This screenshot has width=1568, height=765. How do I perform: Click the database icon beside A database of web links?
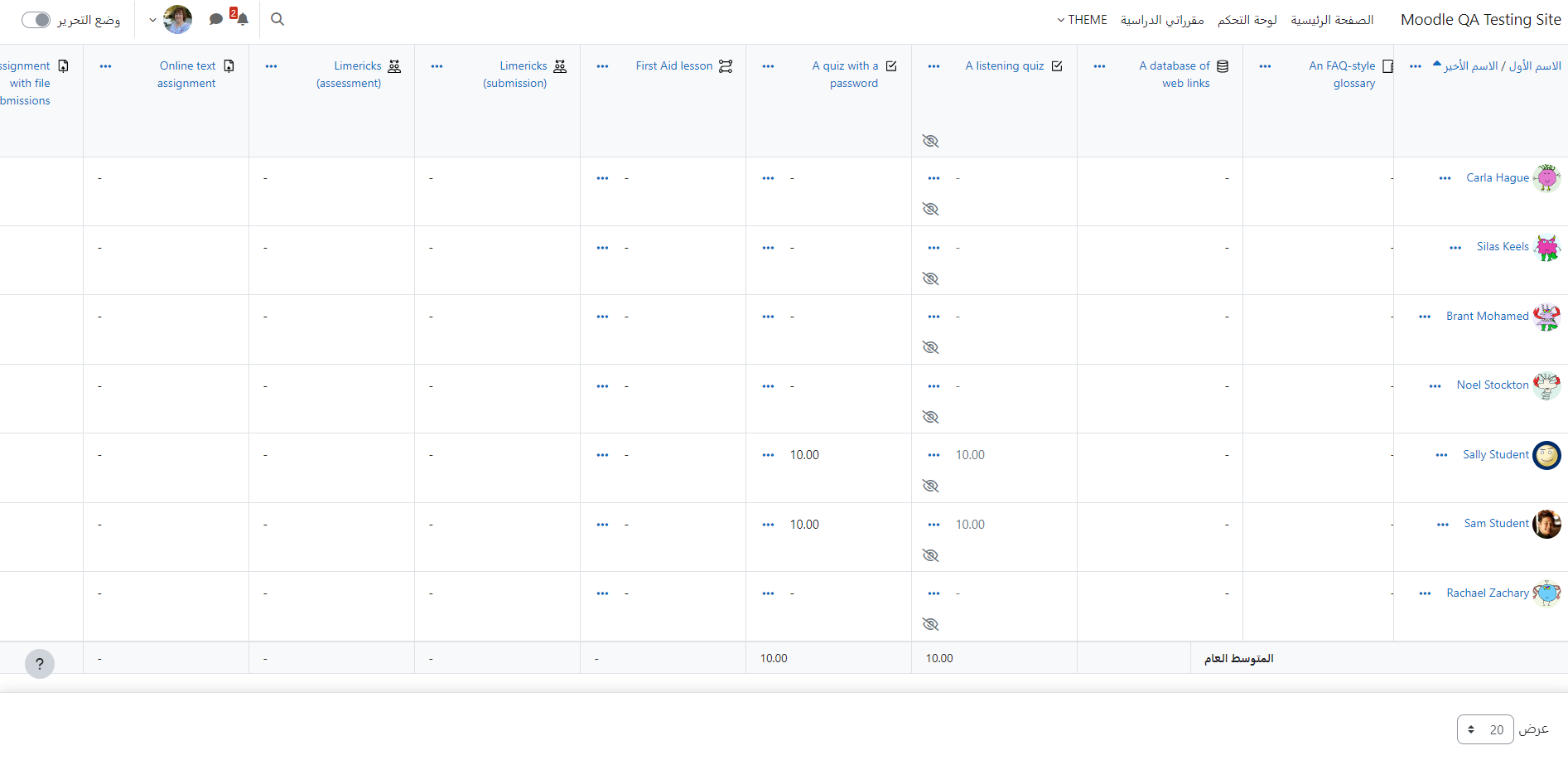tap(1223, 66)
